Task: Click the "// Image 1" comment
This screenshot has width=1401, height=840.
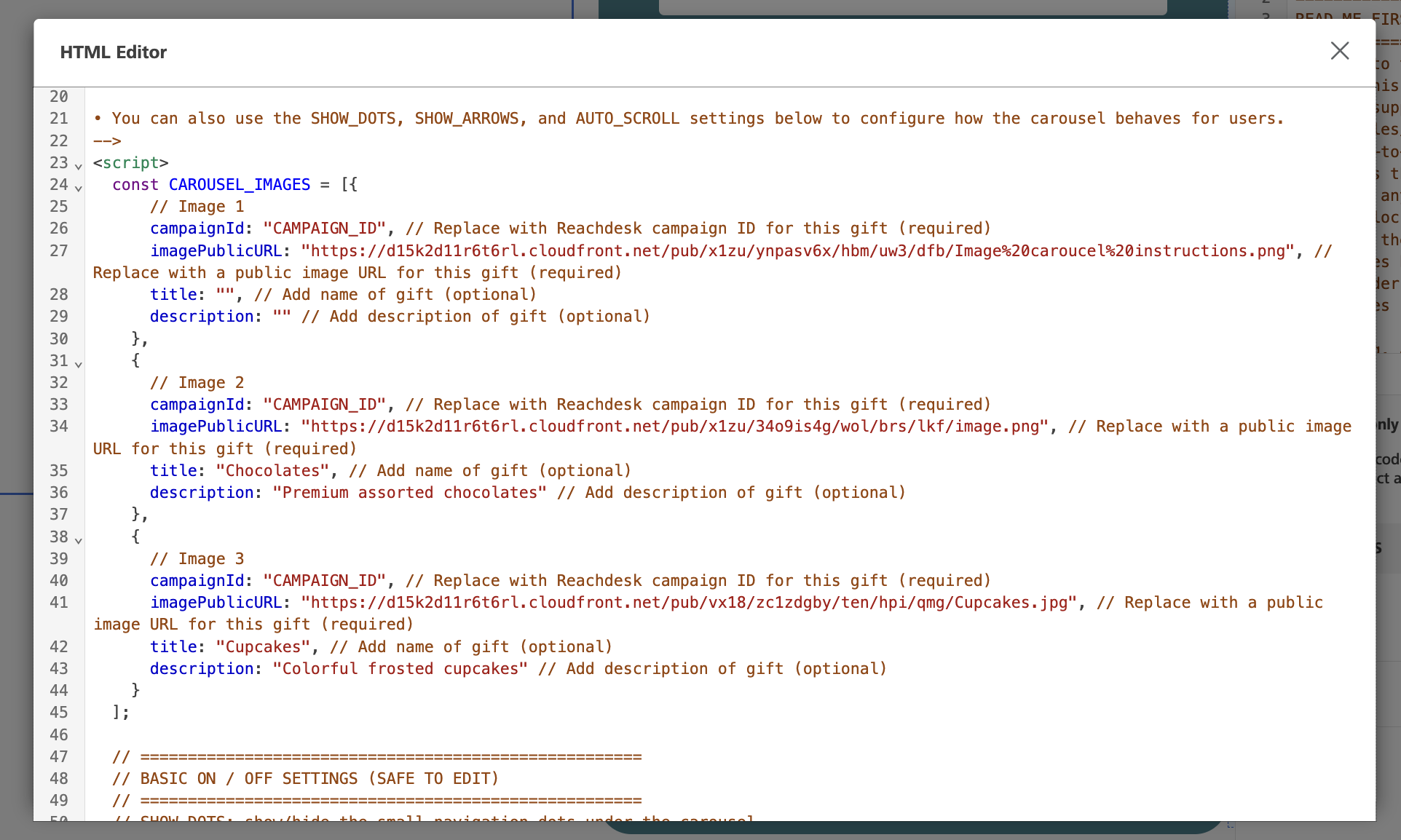Action: coord(197,207)
